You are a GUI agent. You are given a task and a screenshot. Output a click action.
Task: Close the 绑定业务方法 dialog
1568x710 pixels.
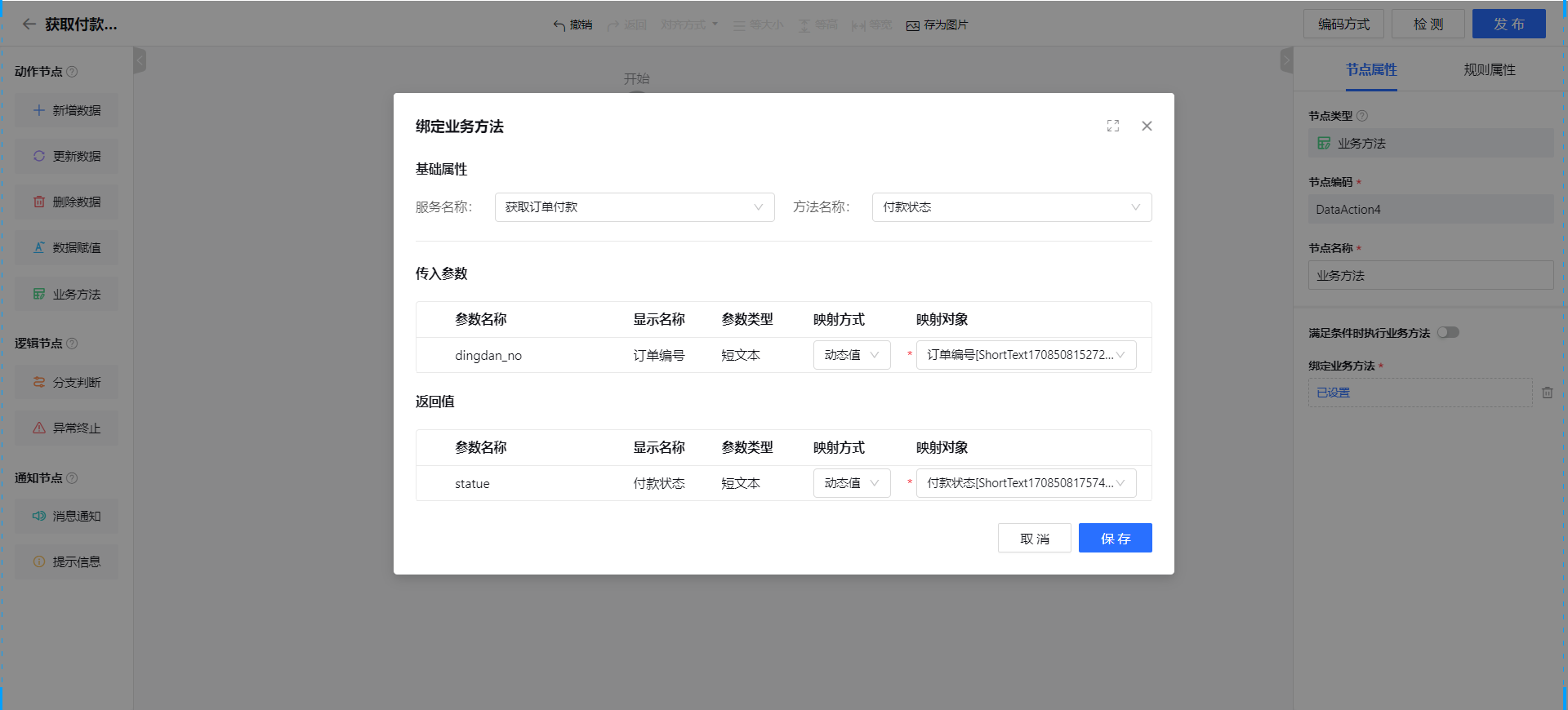coord(1147,126)
